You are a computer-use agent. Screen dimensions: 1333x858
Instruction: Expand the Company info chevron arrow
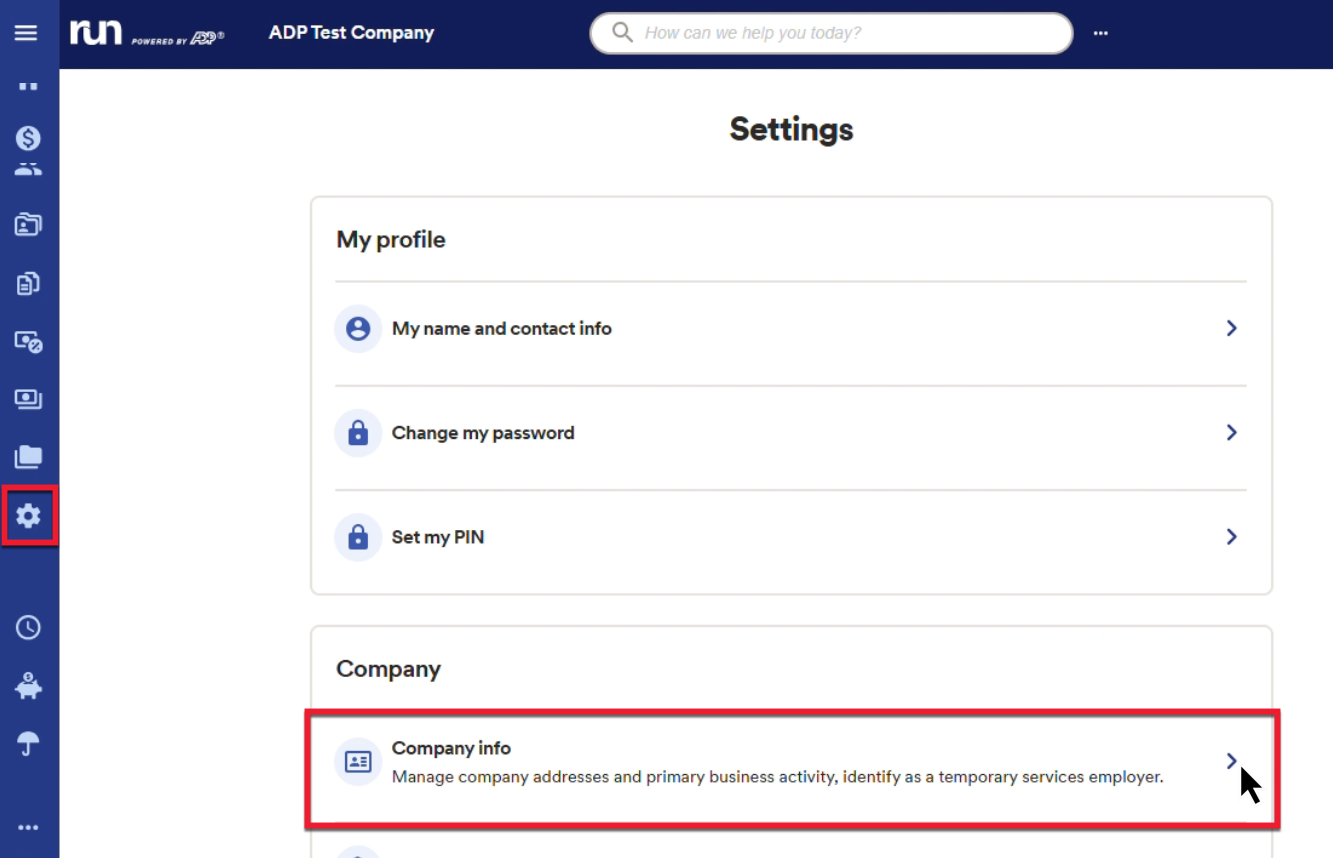point(1232,761)
